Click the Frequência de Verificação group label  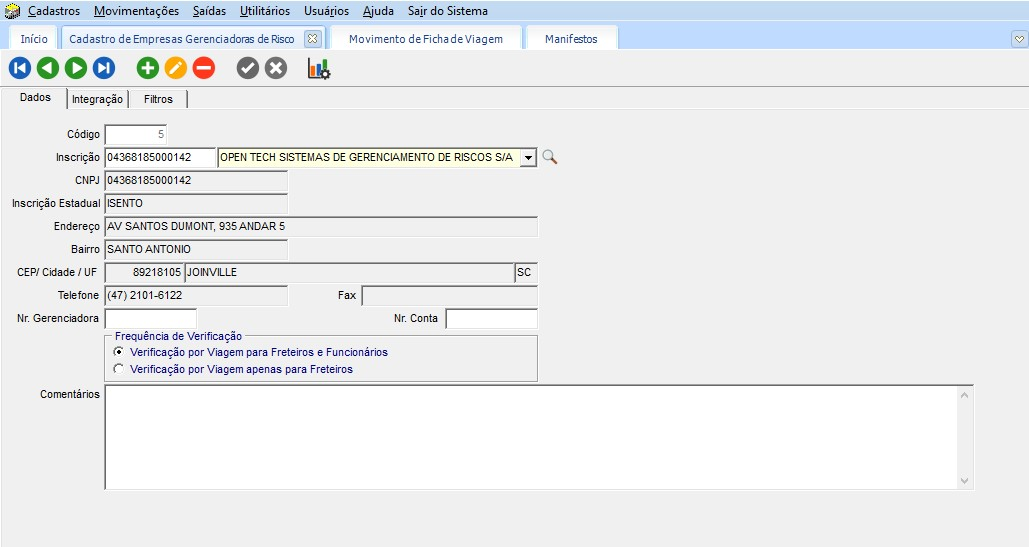178,336
